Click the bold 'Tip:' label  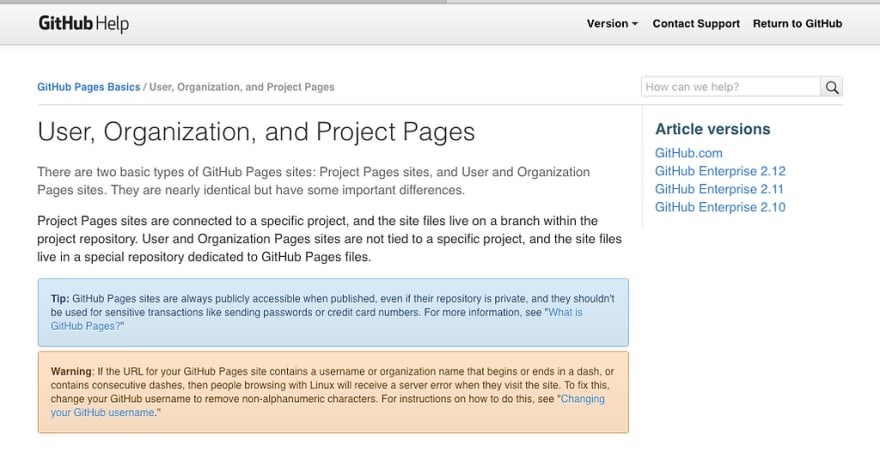click(60, 299)
